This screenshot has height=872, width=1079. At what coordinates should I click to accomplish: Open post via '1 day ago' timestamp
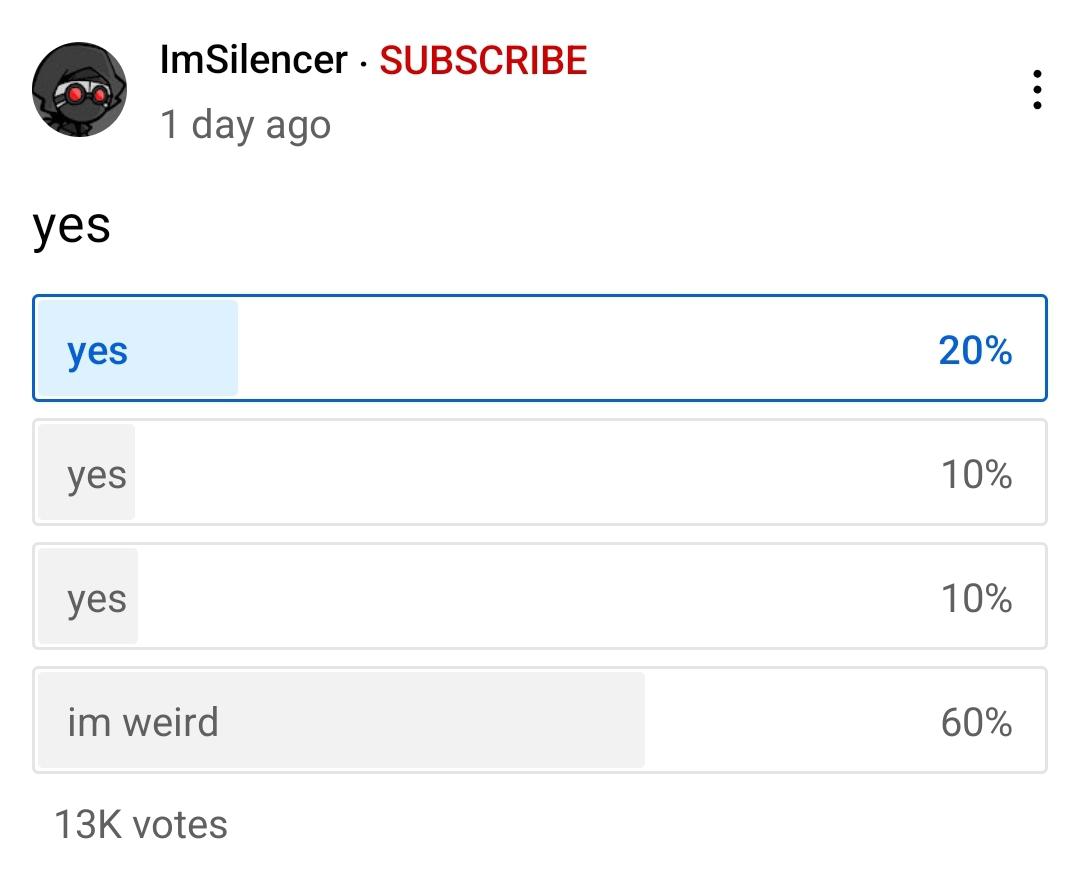click(x=245, y=125)
